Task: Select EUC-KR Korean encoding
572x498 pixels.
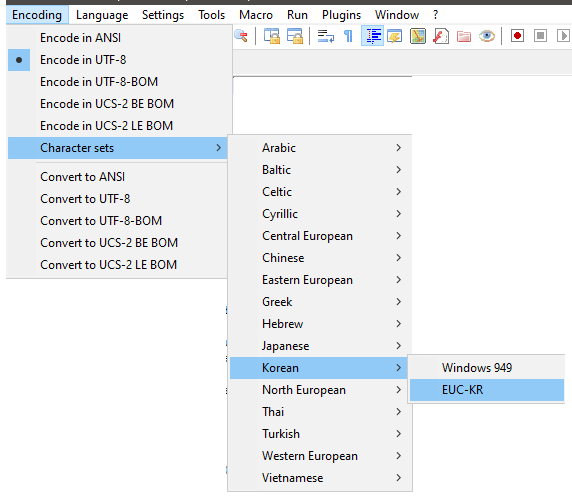Action: pyautogui.click(x=487, y=390)
